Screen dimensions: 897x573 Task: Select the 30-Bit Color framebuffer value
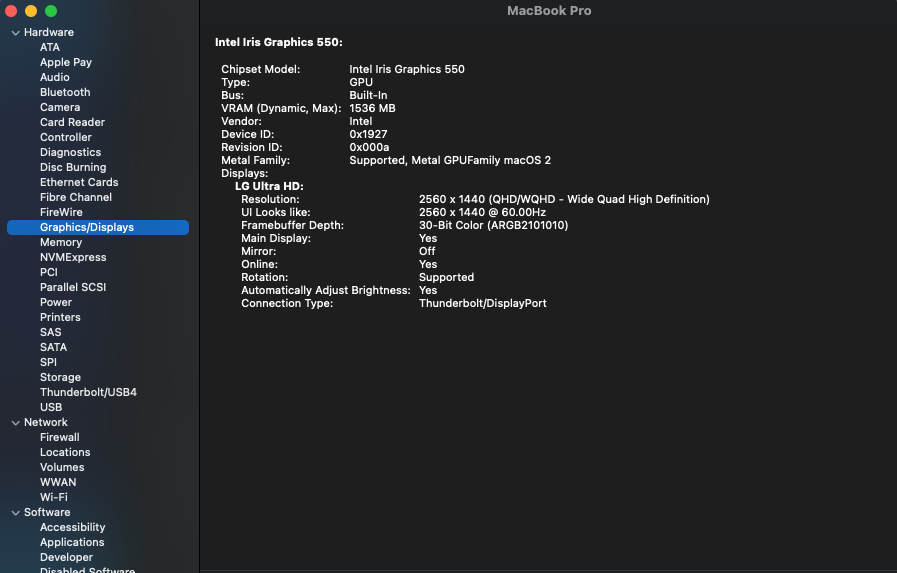coord(493,225)
